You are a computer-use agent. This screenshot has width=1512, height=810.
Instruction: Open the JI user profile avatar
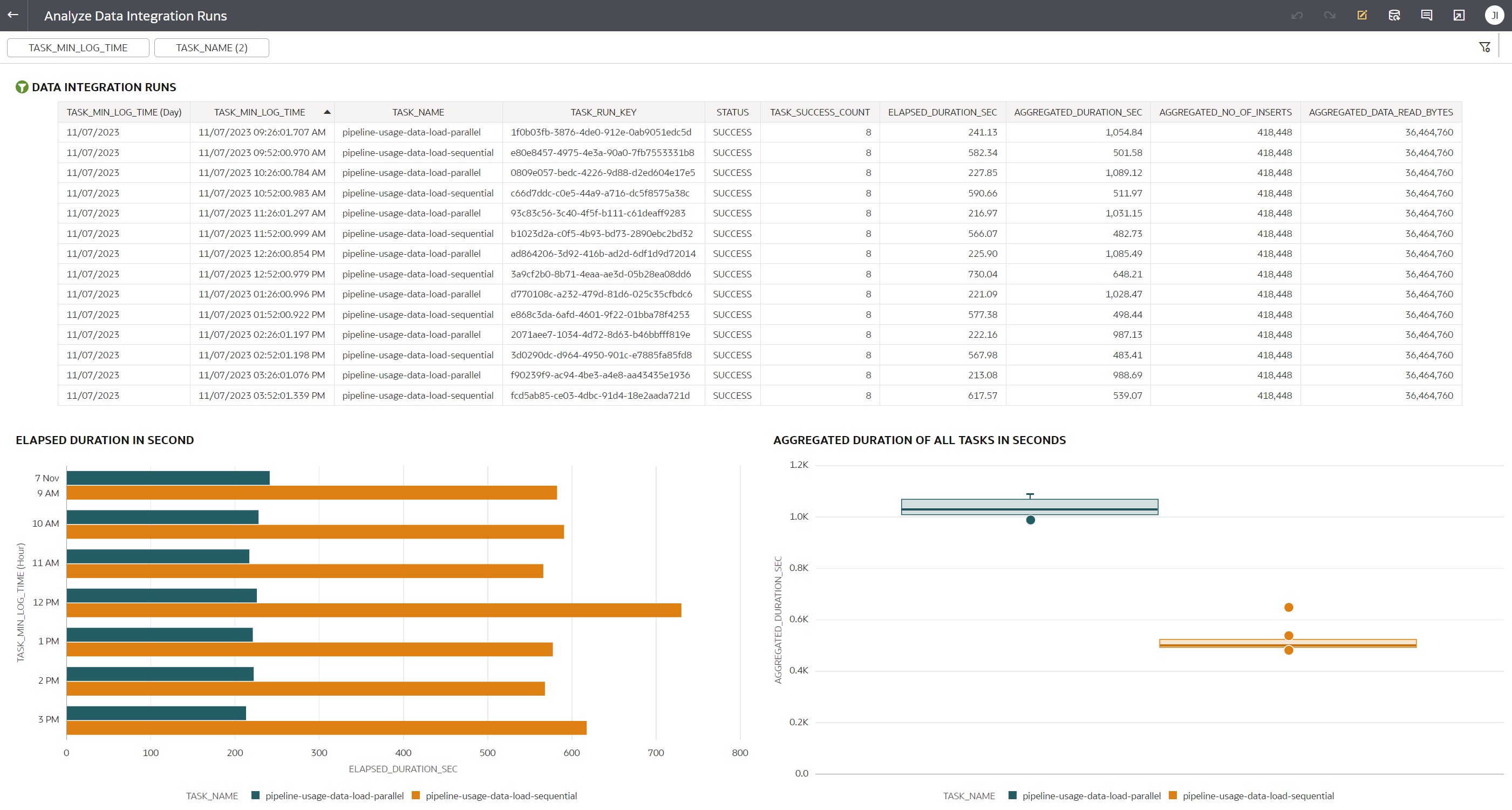1494,15
